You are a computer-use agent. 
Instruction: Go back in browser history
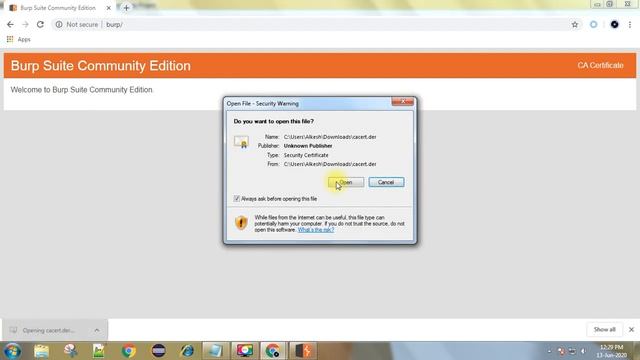10,24
